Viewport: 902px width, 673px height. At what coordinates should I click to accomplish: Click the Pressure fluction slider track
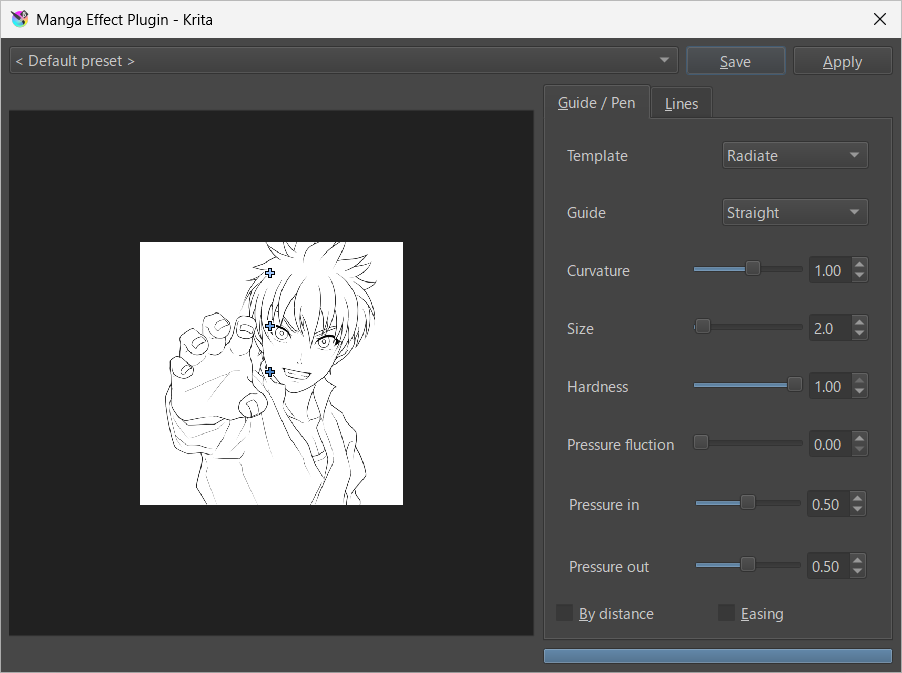(750, 443)
